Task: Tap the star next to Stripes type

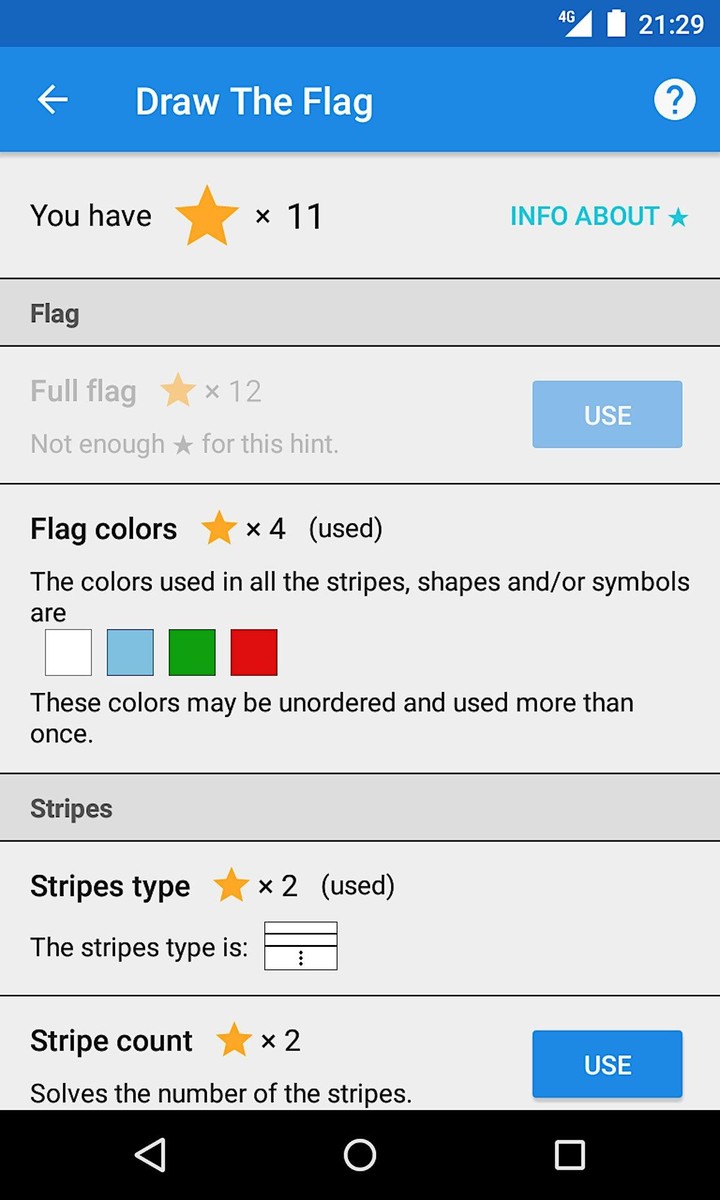Action: [231, 885]
